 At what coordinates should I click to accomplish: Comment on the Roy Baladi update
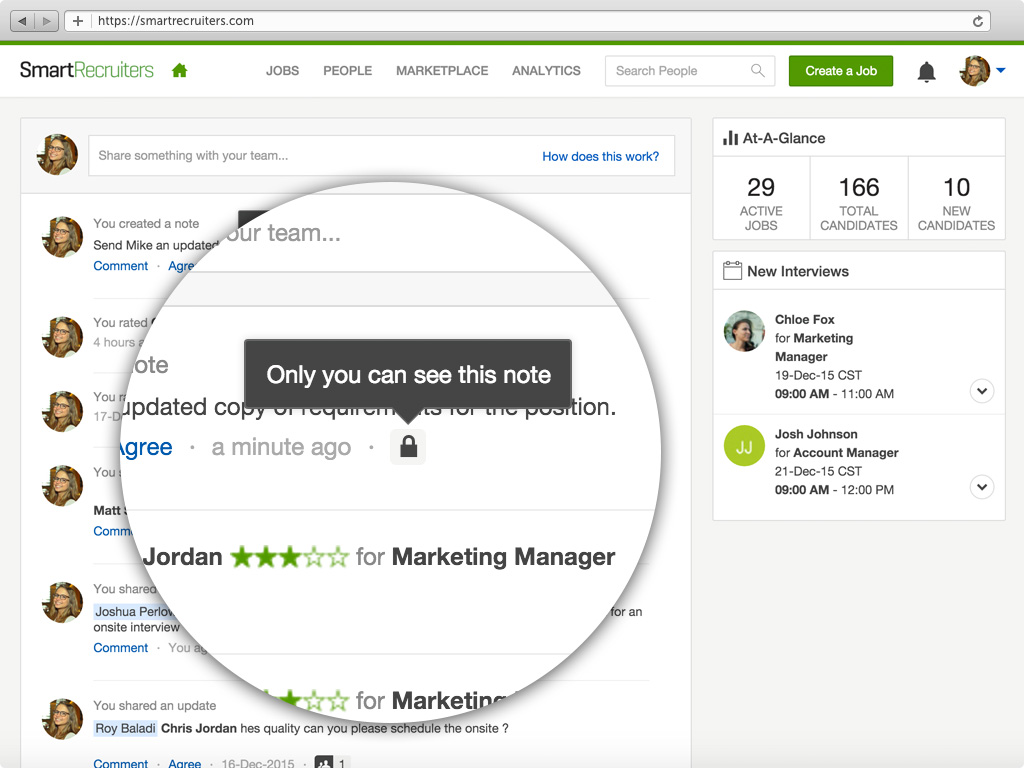[x=121, y=763]
